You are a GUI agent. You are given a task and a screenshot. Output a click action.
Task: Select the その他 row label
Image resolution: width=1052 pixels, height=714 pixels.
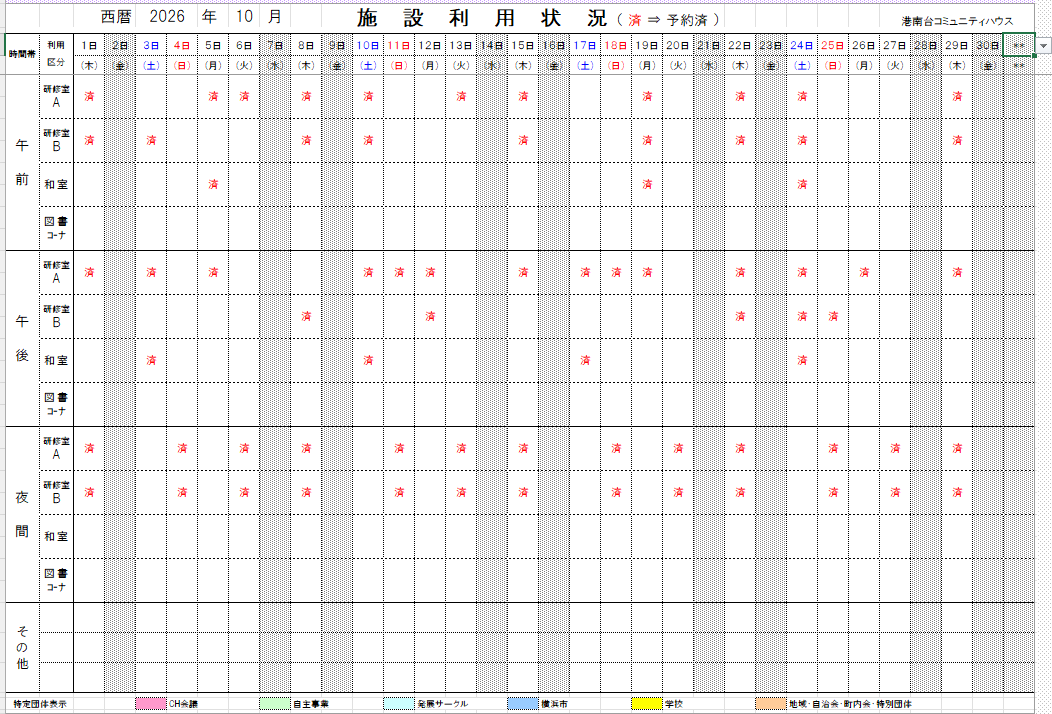coord(22,648)
